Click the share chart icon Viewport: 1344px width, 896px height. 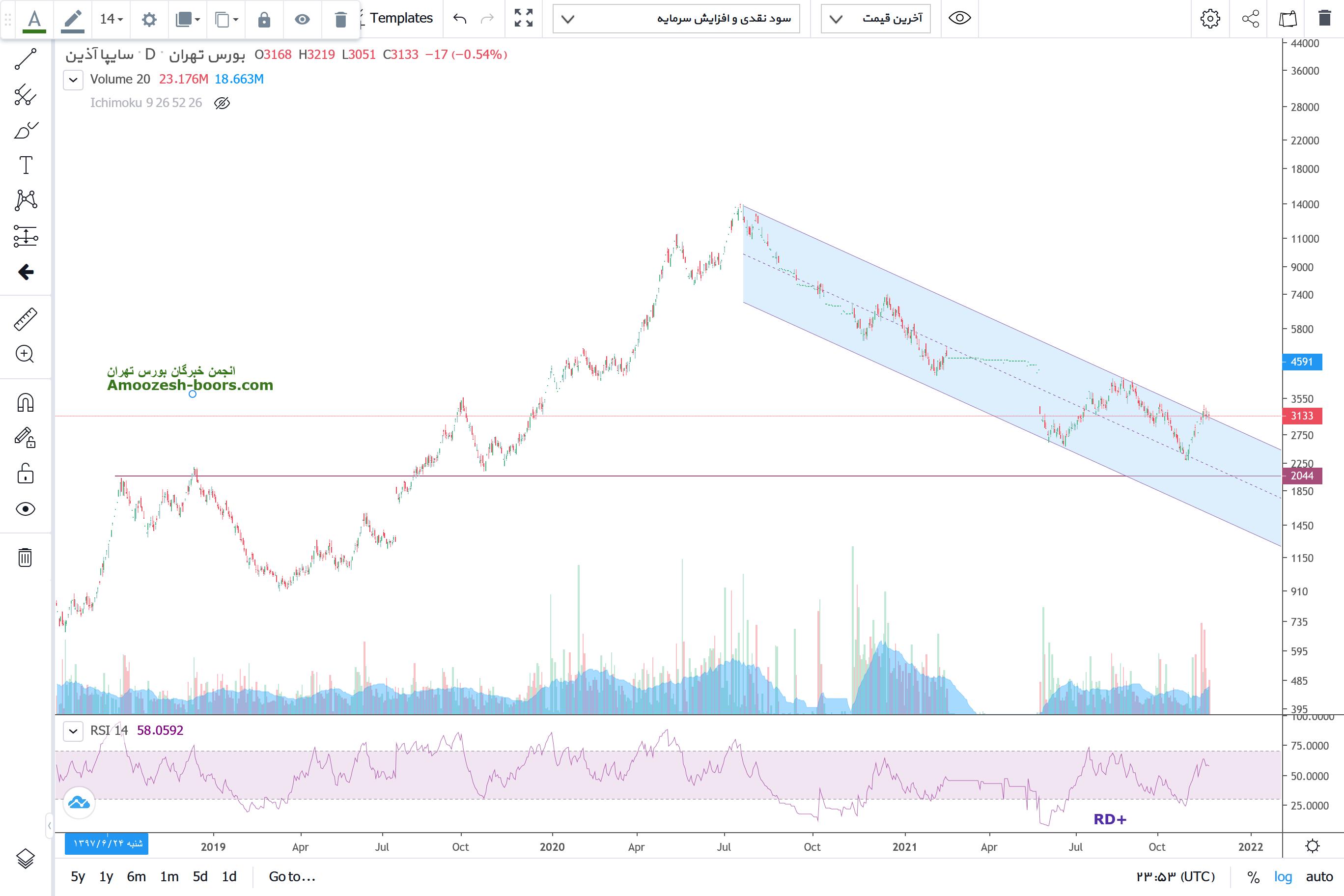[x=1250, y=18]
